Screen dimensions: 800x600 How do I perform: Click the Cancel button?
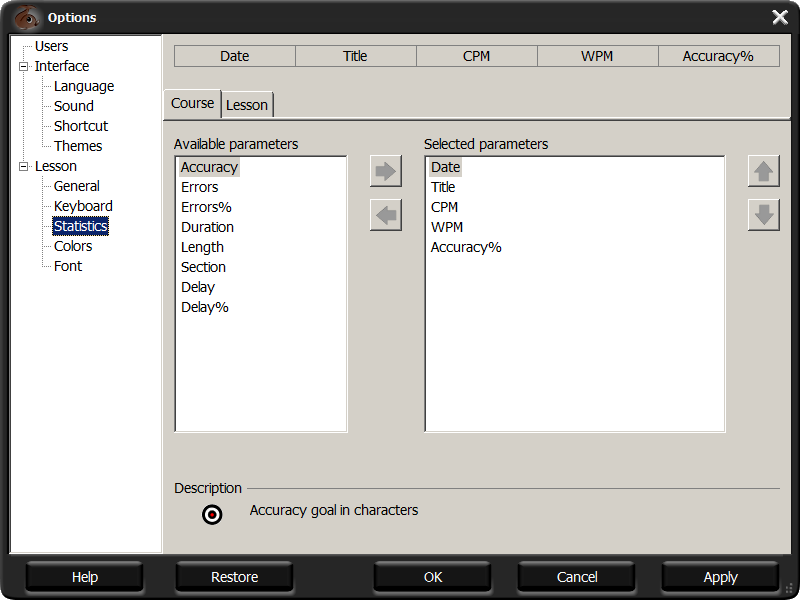click(x=577, y=577)
